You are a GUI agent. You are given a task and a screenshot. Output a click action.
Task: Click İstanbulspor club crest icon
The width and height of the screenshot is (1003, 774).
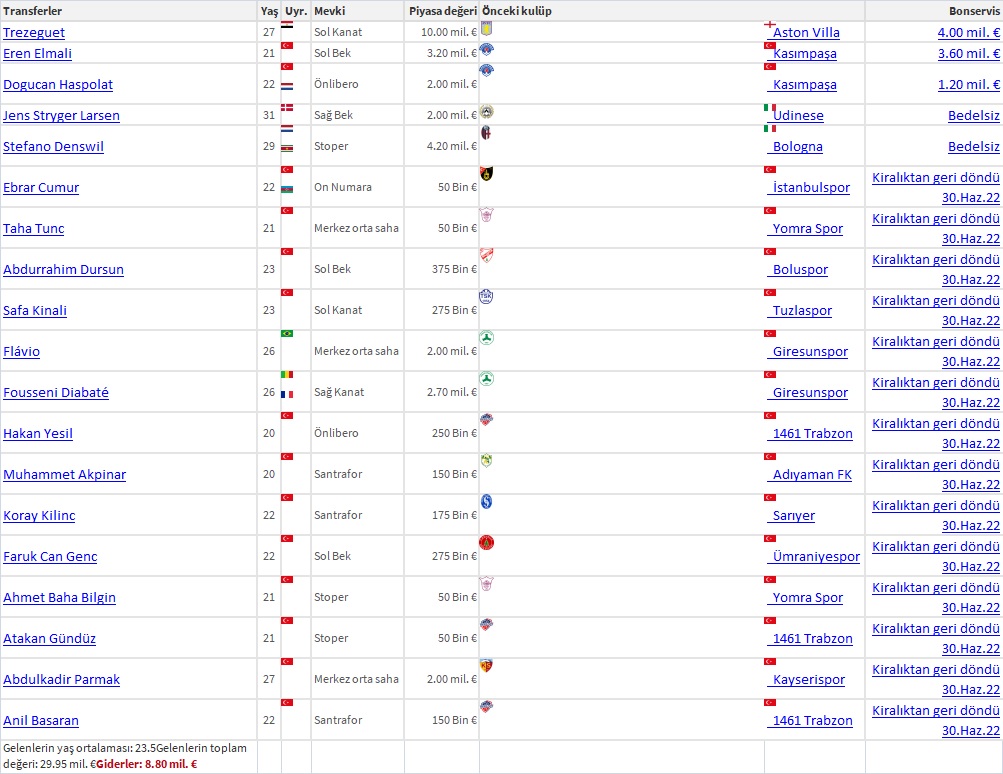click(486, 173)
